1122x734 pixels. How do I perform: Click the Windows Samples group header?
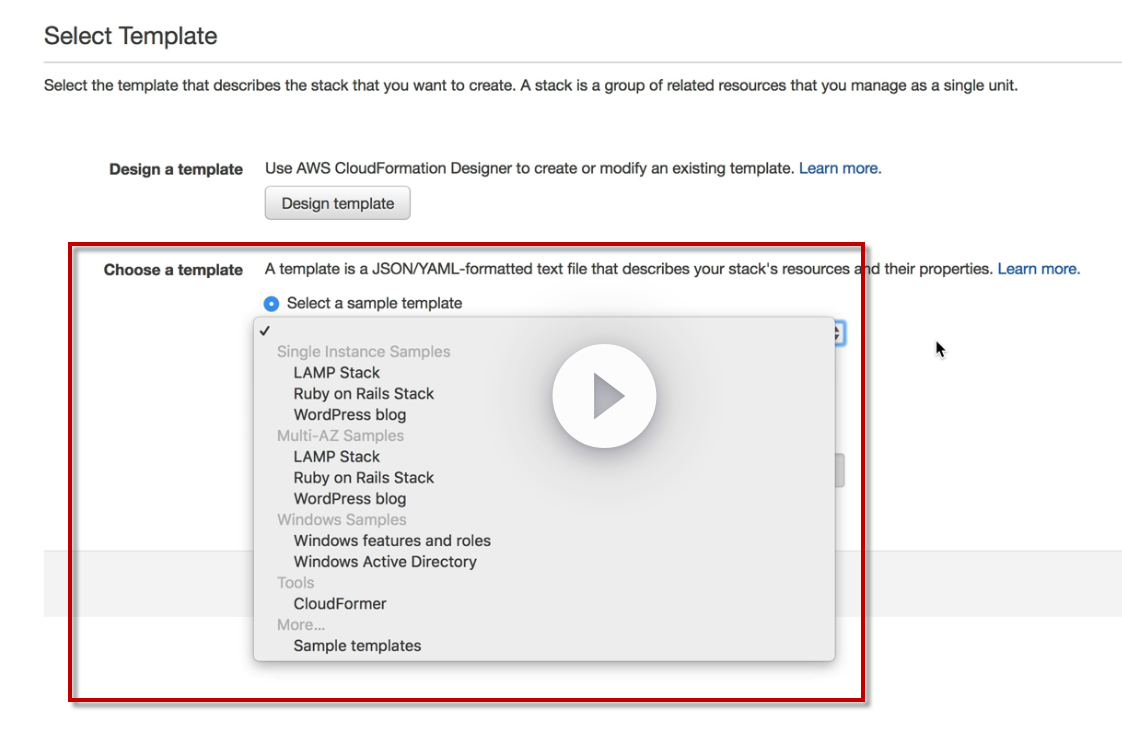(341, 519)
